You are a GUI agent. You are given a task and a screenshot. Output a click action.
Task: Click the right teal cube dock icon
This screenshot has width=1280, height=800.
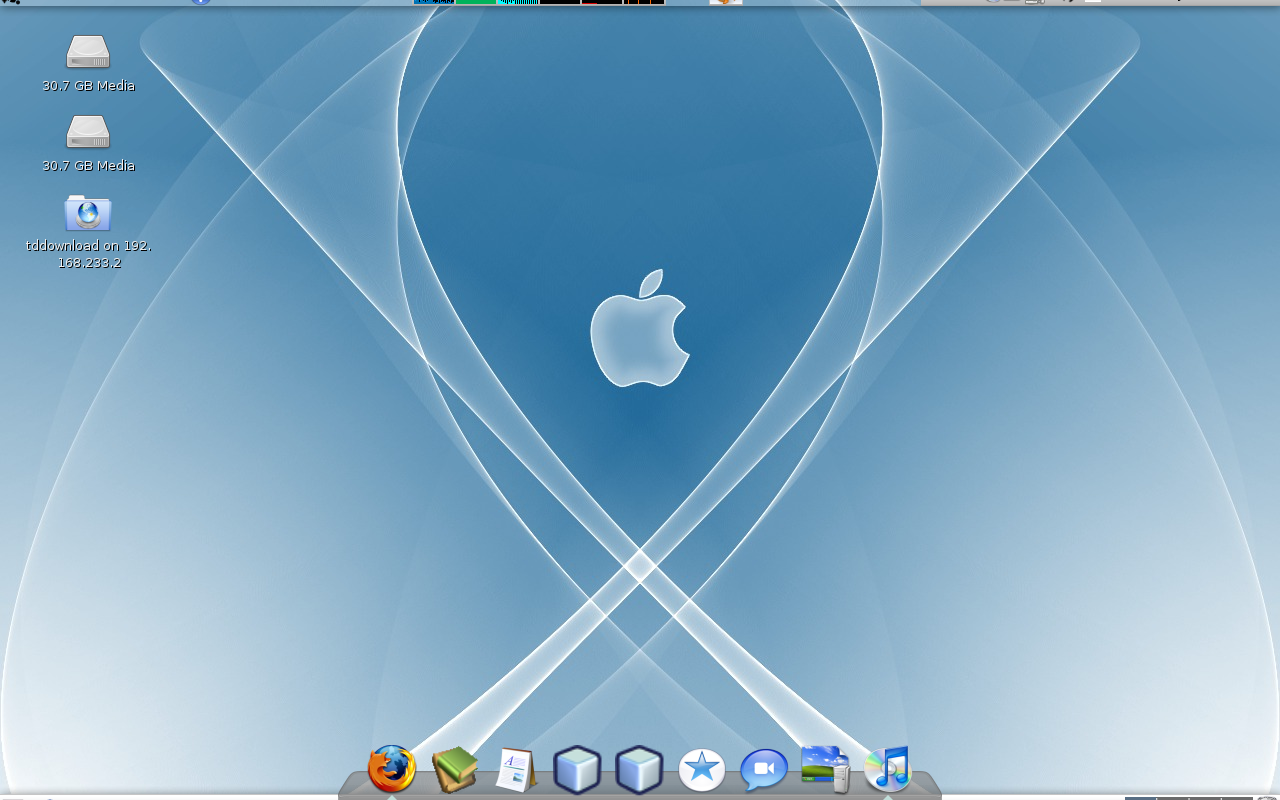coord(639,770)
